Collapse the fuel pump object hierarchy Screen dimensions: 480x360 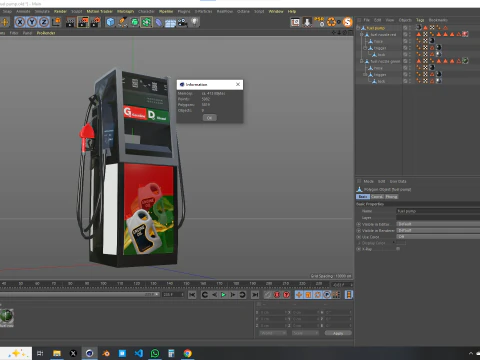358,28
